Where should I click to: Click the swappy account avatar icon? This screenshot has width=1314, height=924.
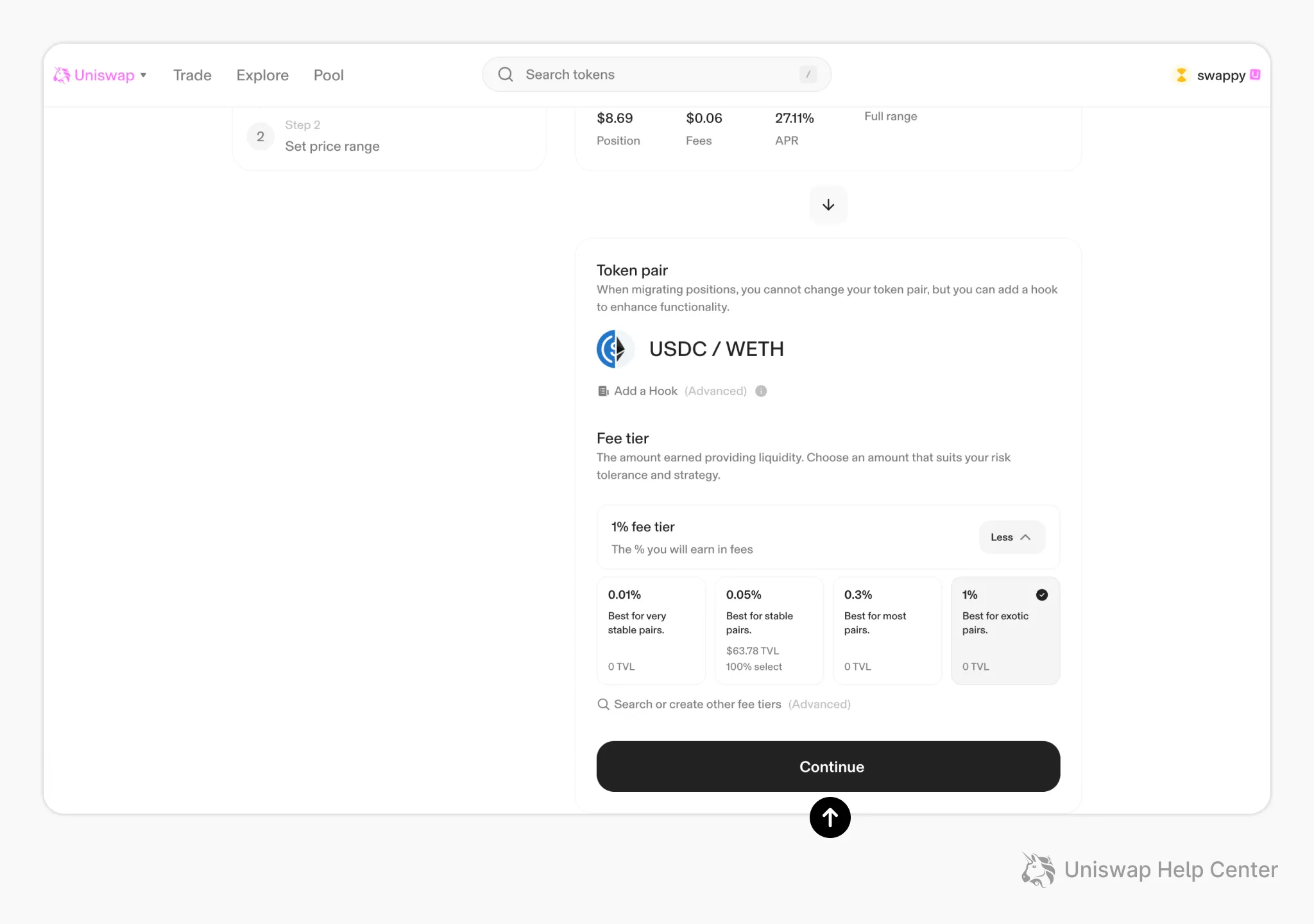point(1181,75)
